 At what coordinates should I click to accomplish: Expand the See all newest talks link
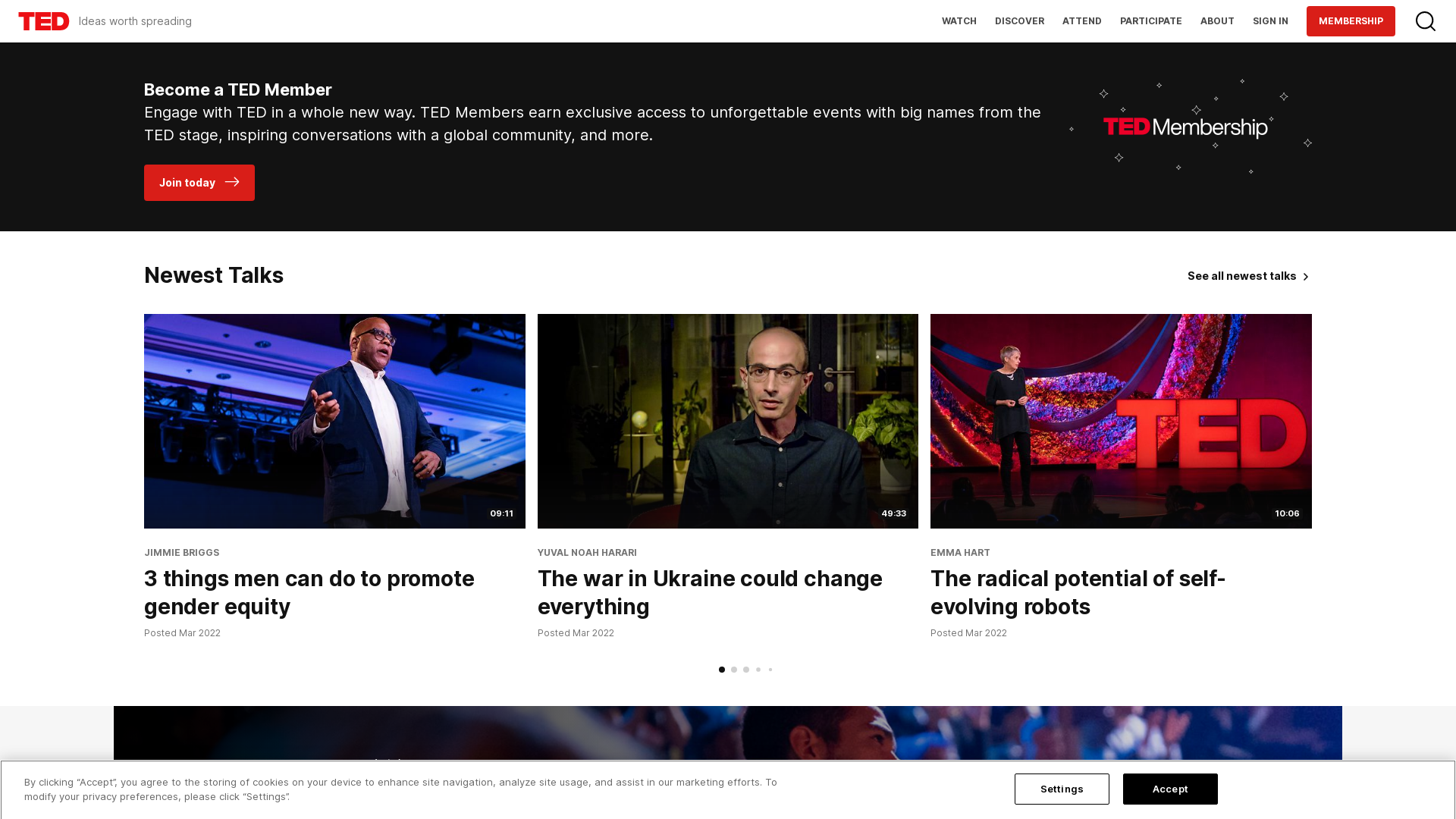(1248, 275)
